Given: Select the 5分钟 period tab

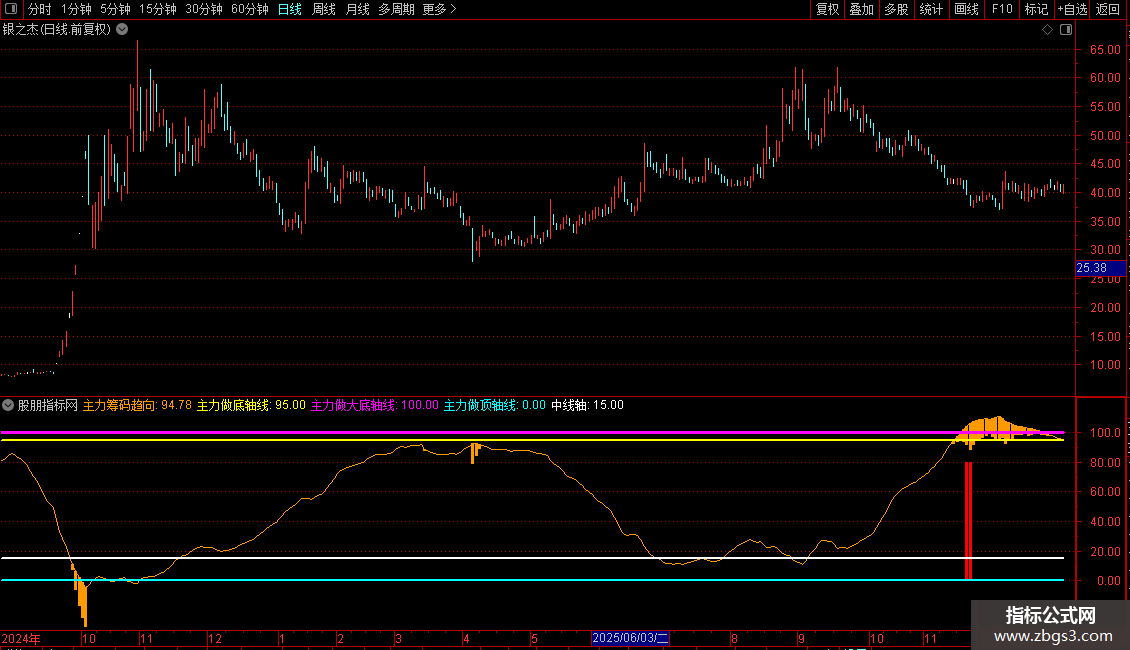Looking at the screenshot, I should (115, 10).
